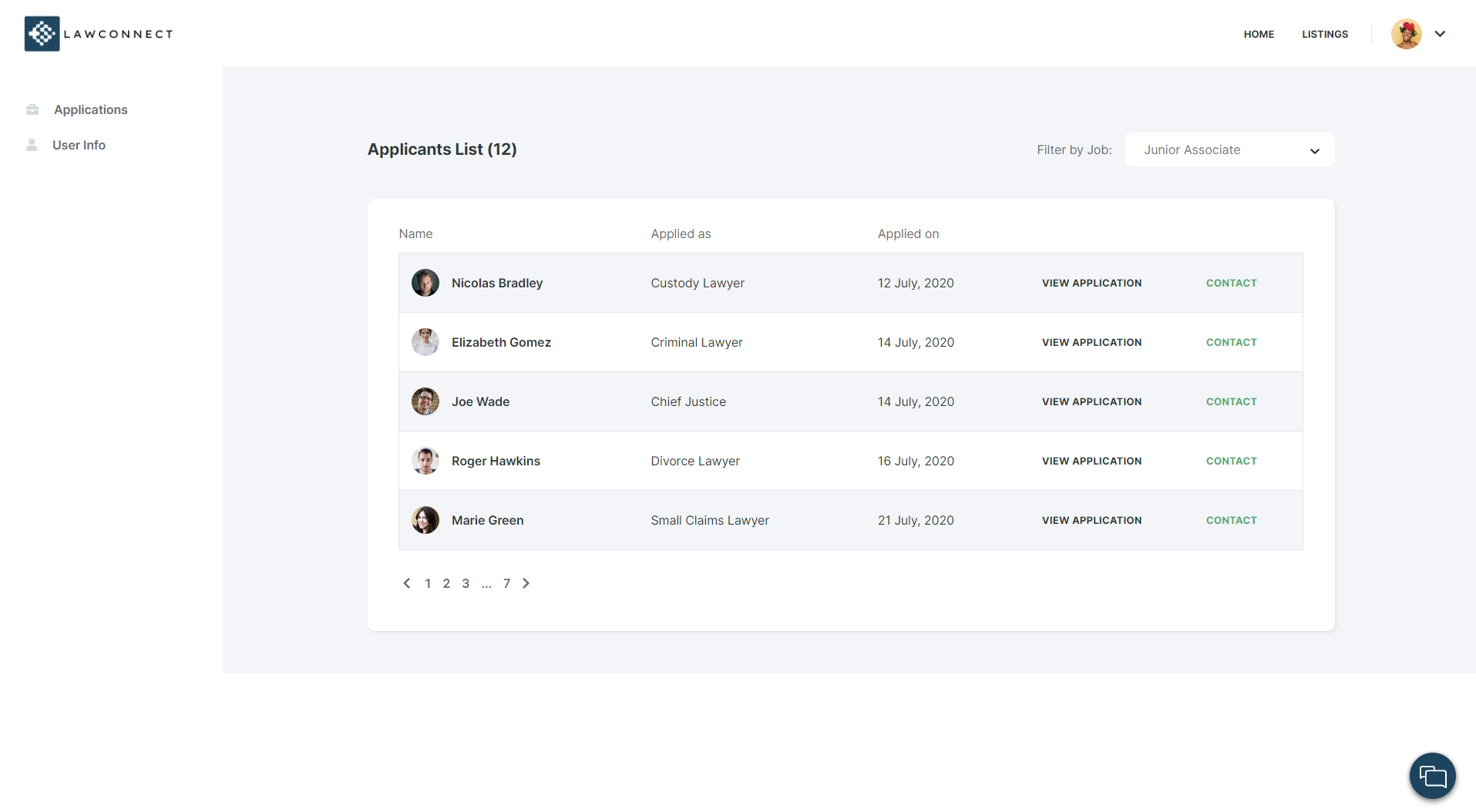Click Marie Green's avatar
The image size is (1476, 812).
pyautogui.click(x=425, y=520)
